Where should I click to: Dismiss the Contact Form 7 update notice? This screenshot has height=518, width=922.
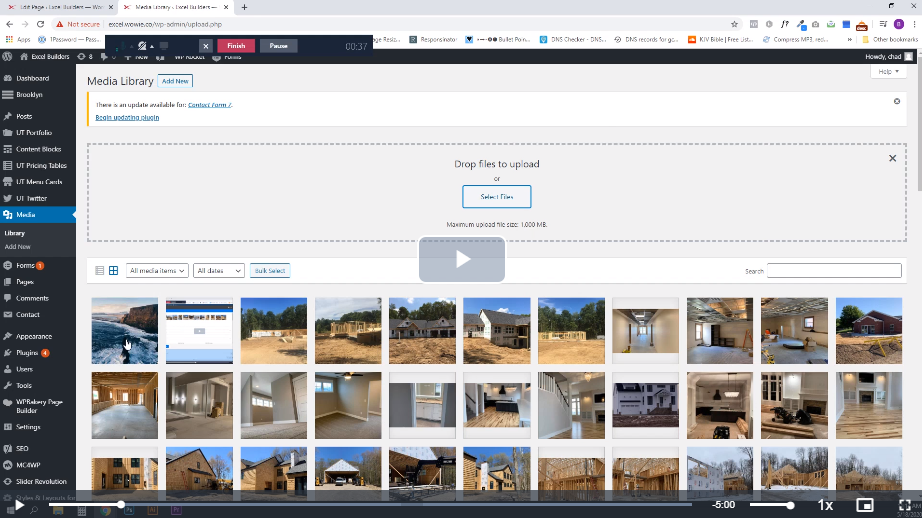click(x=896, y=102)
